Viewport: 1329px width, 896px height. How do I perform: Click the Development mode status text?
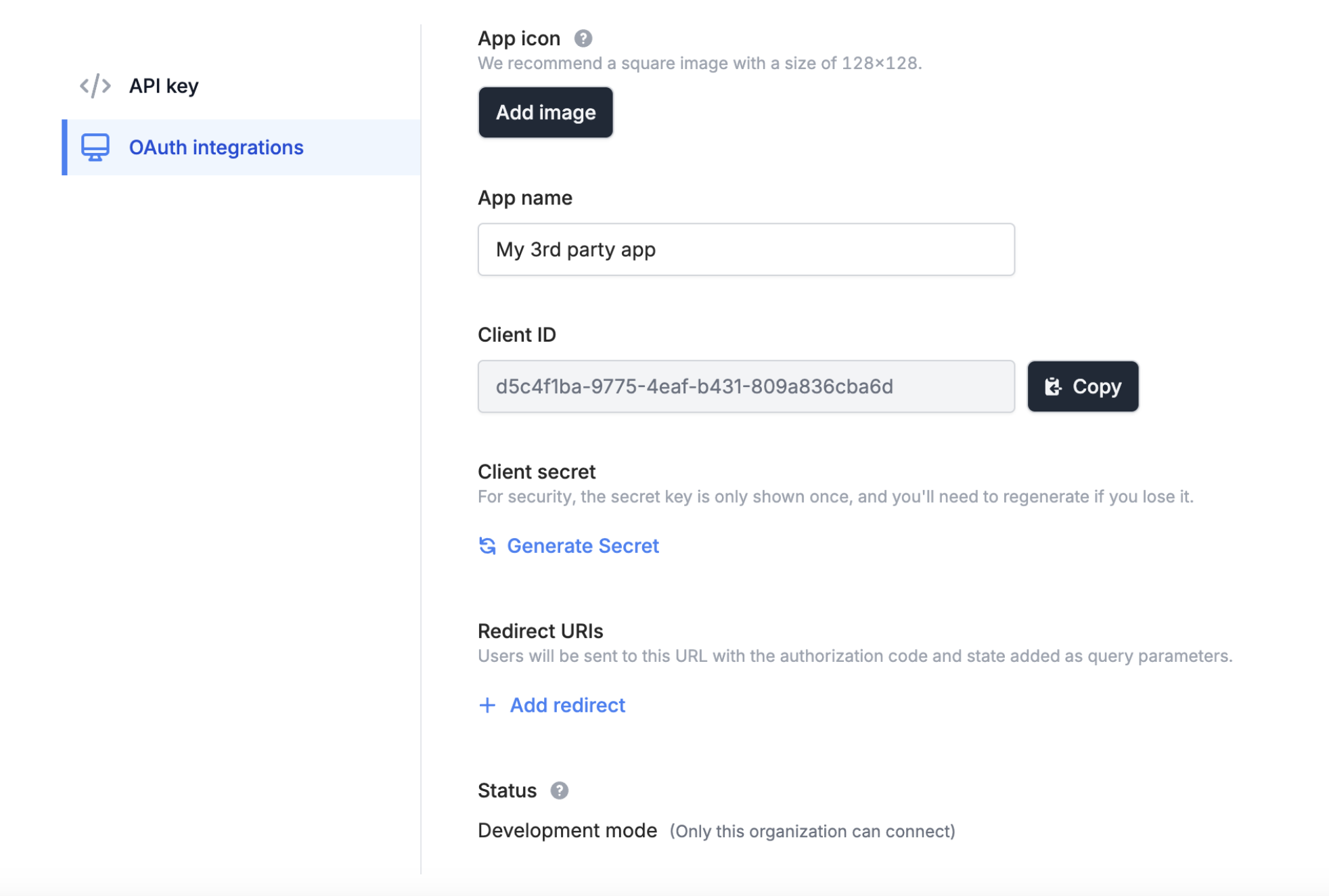[567, 830]
